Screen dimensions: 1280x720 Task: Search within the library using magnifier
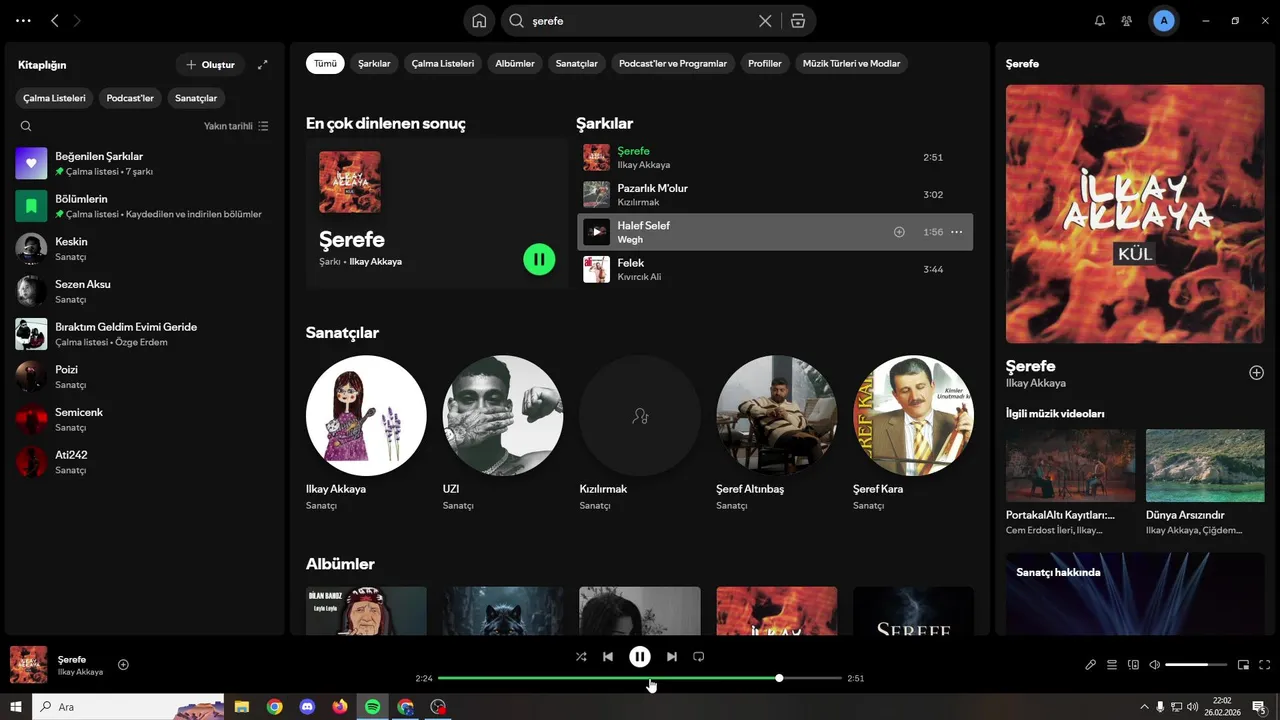tap(26, 126)
